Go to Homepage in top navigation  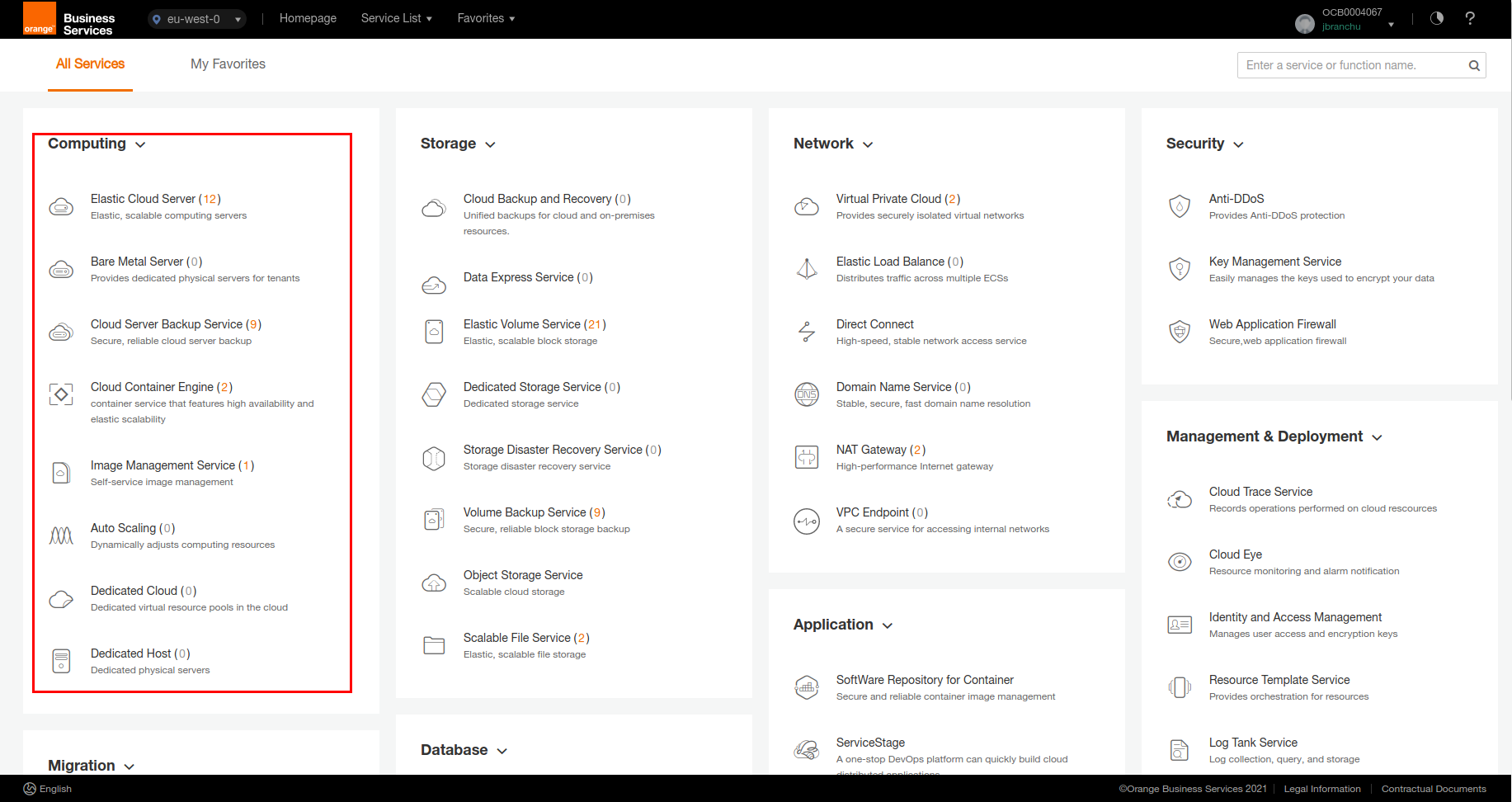coord(308,18)
